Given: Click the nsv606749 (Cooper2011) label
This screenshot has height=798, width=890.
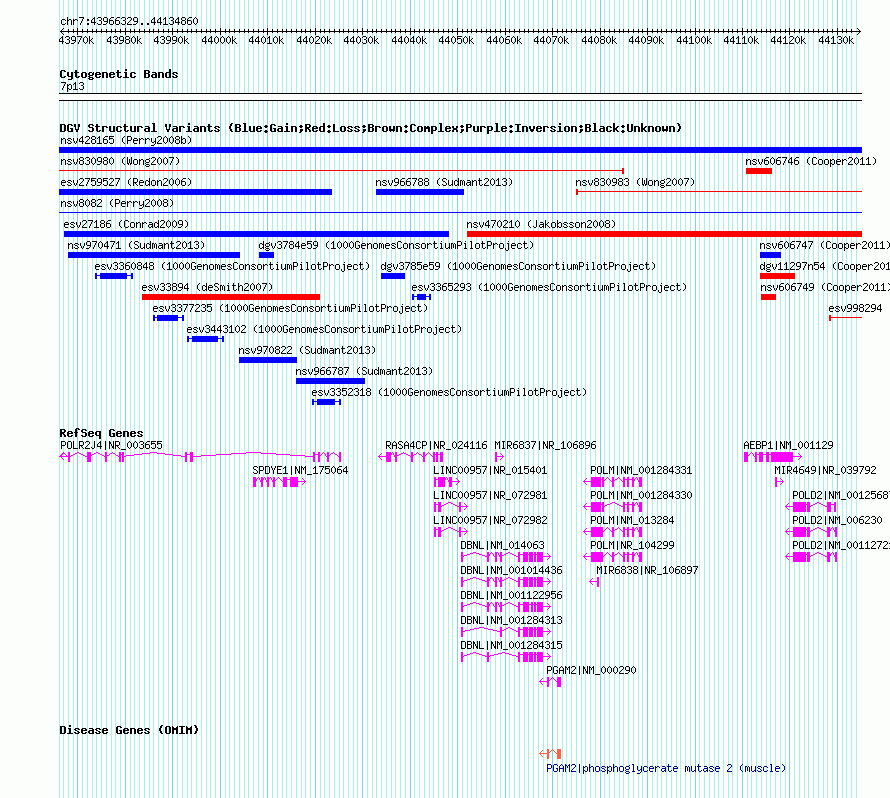Looking at the screenshot, I should pos(825,287).
